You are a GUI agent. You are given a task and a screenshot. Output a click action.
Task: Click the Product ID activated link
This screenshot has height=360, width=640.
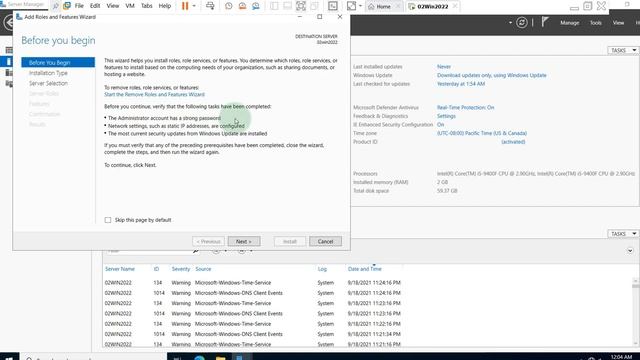[x=513, y=142]
